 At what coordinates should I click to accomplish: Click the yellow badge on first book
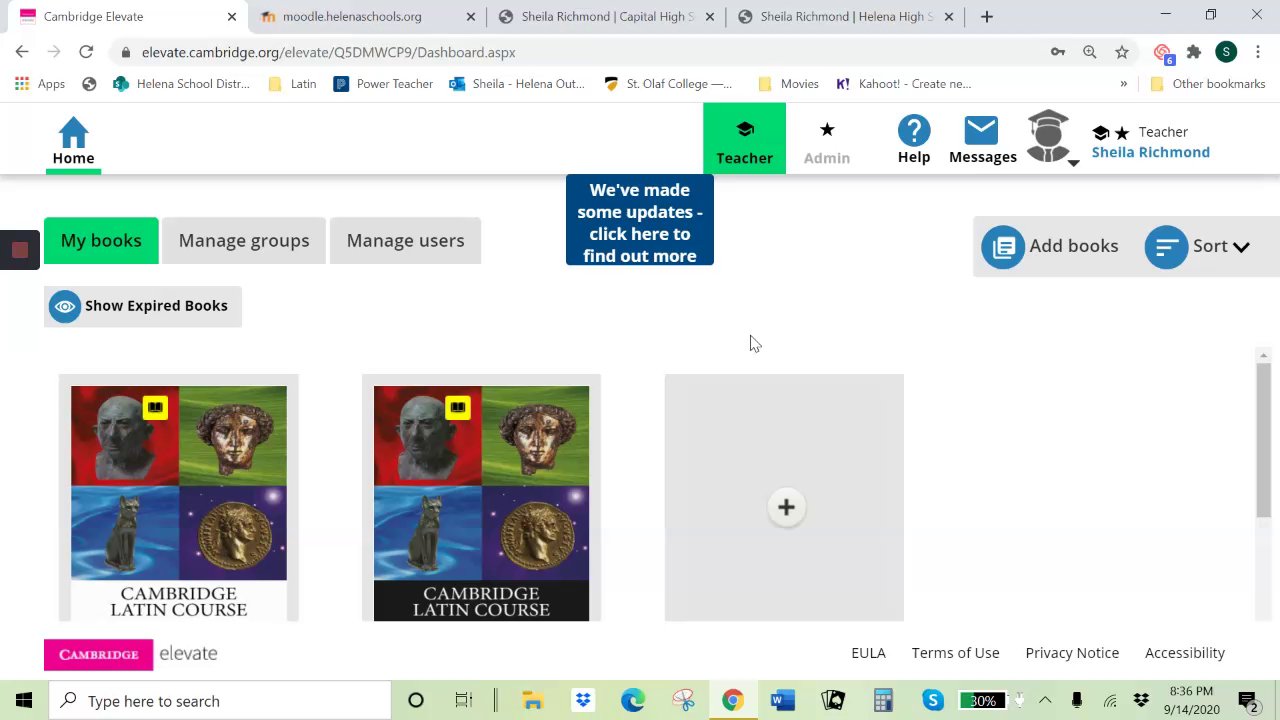coord(155,407)
